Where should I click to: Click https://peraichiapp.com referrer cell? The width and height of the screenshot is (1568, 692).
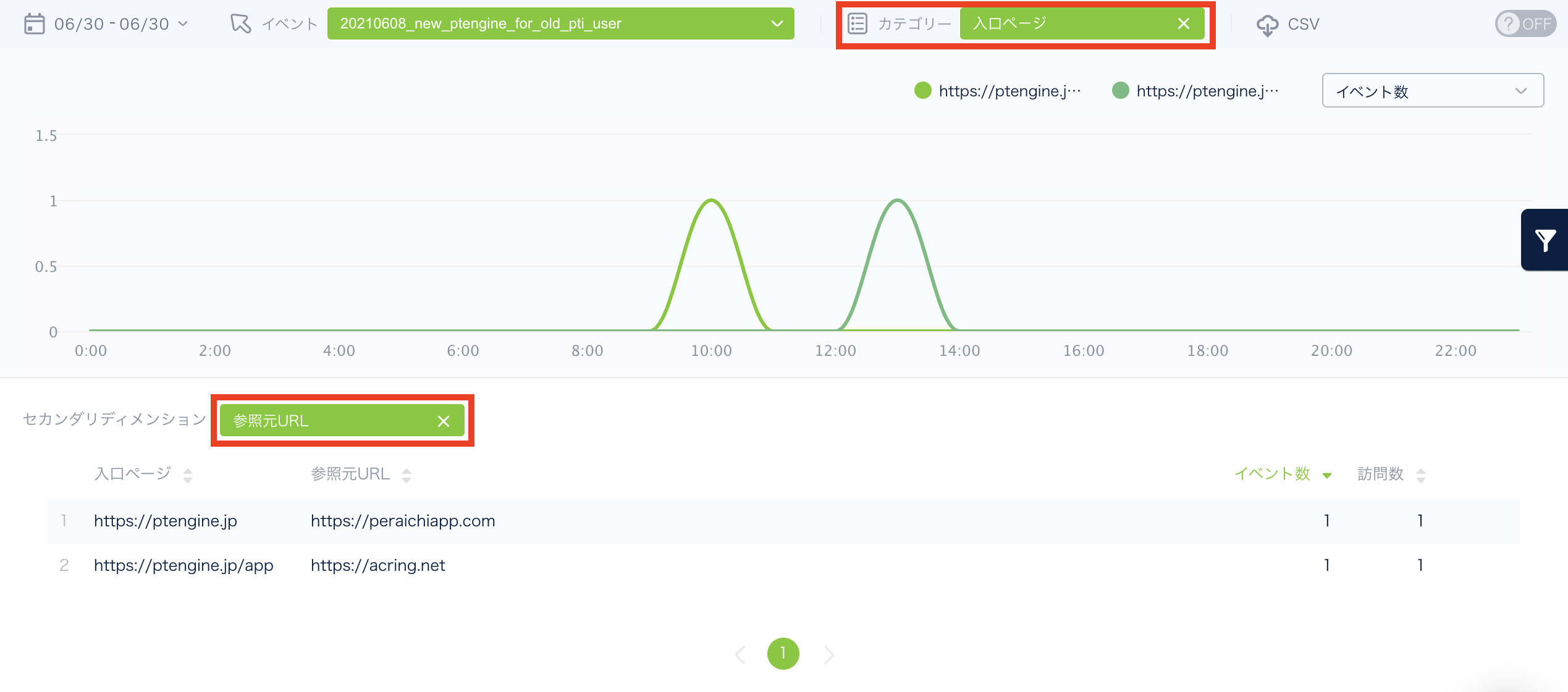[403, 520]
